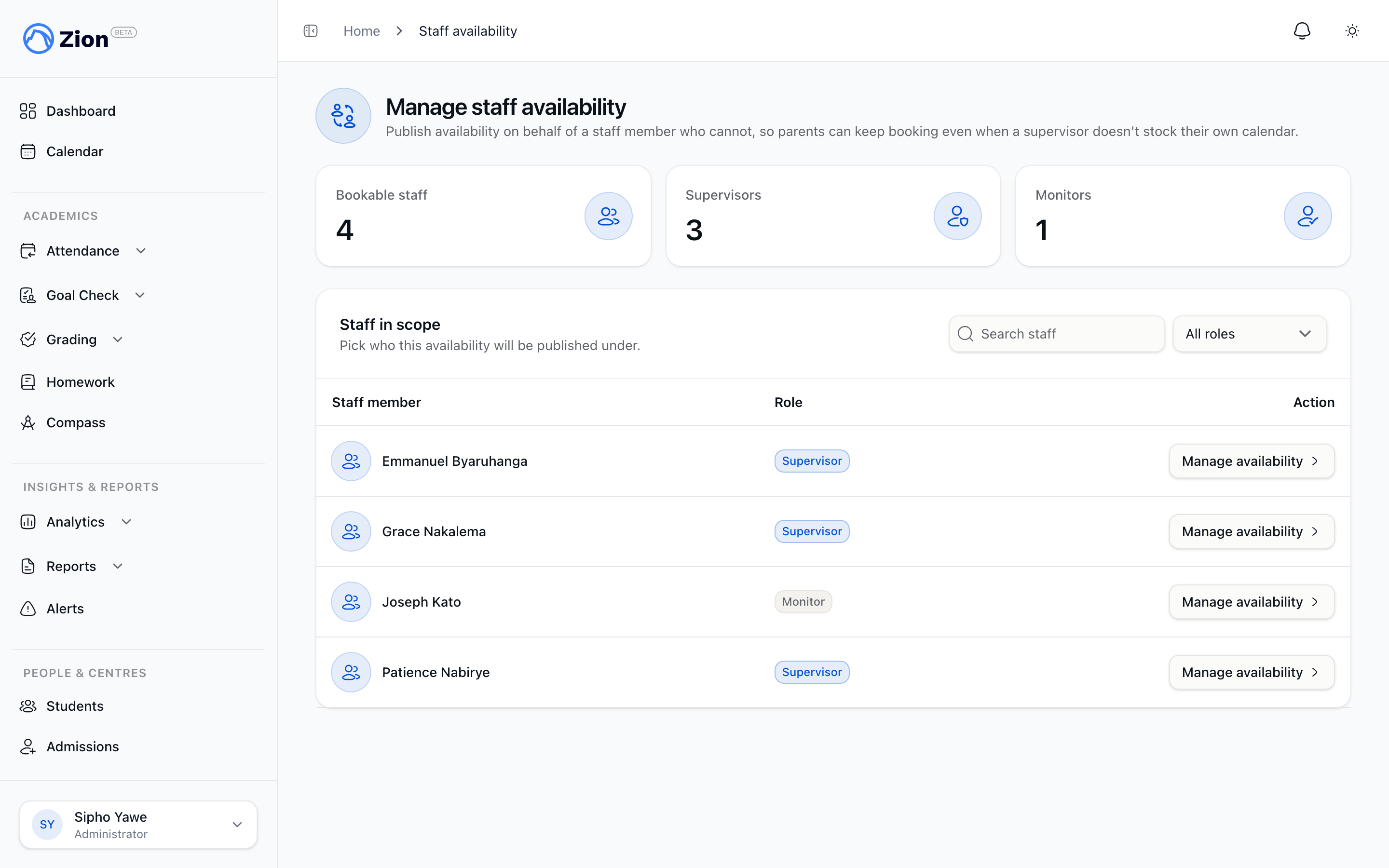
Task: Open the All roles dropdown
Action: (x=1250, y=334)
